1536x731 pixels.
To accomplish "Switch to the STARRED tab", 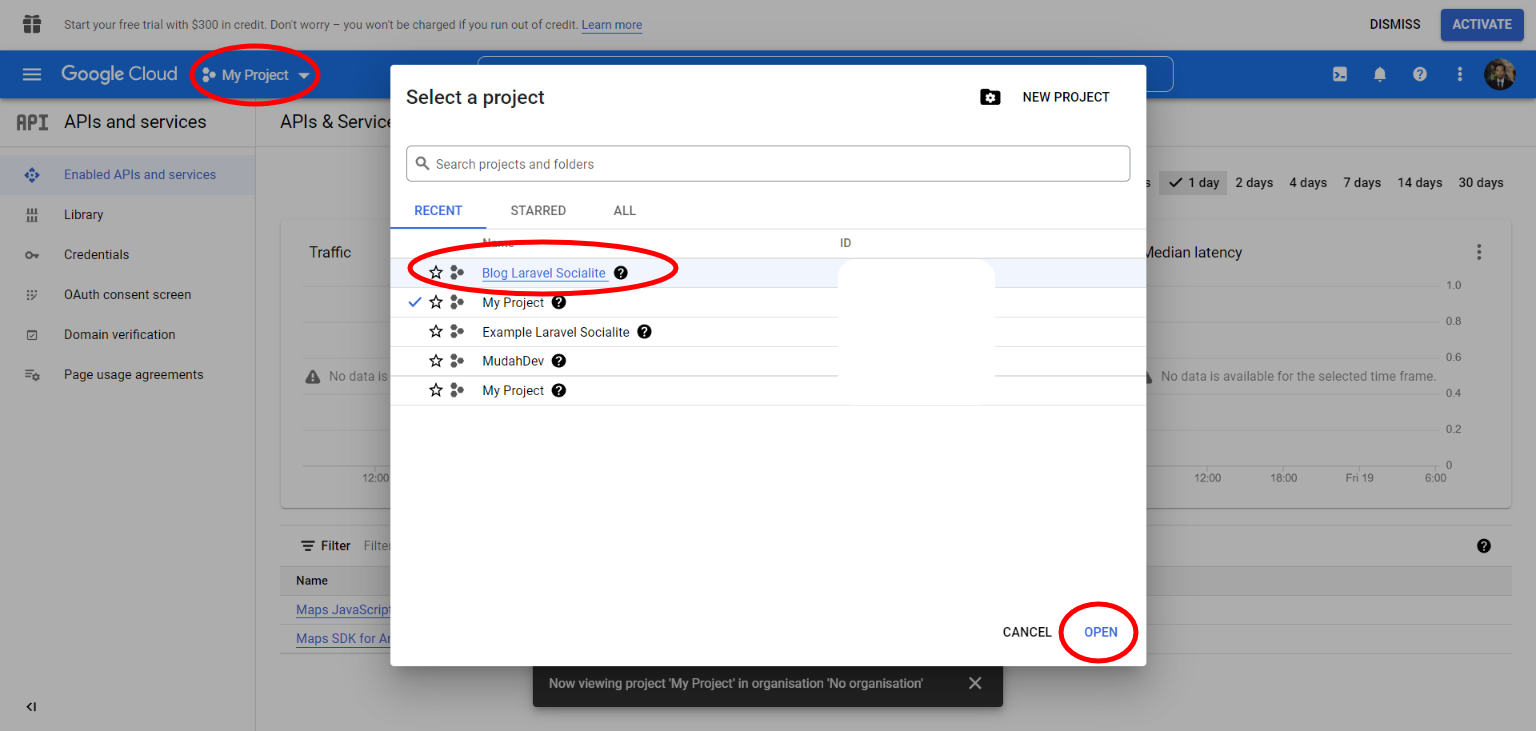I will (x=538, y=211).
